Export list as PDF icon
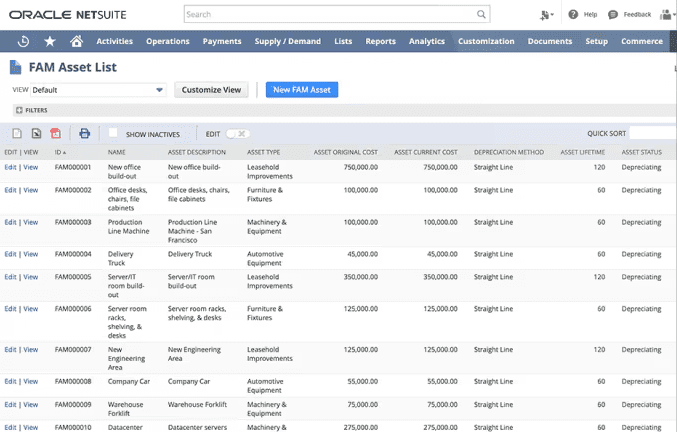The width and height of the screenshot is (677, 432). tap(55, 133)
